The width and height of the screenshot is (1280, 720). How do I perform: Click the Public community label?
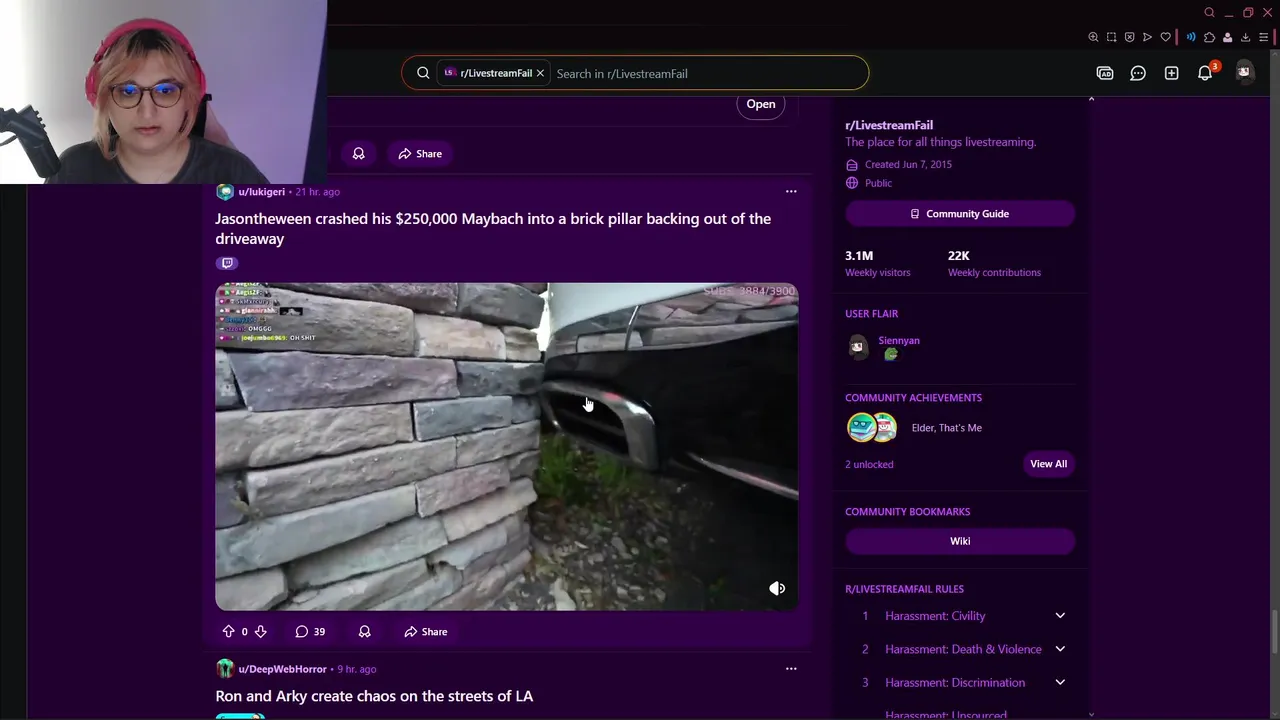(878, 183)
